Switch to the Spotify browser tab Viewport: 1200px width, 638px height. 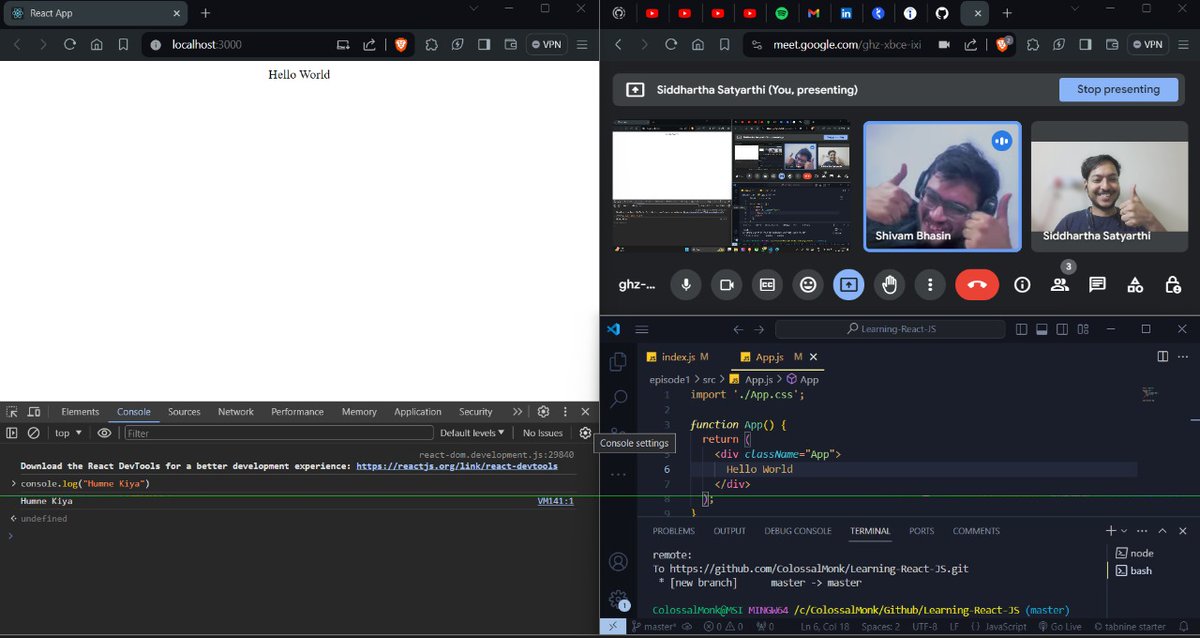[781, 13]
